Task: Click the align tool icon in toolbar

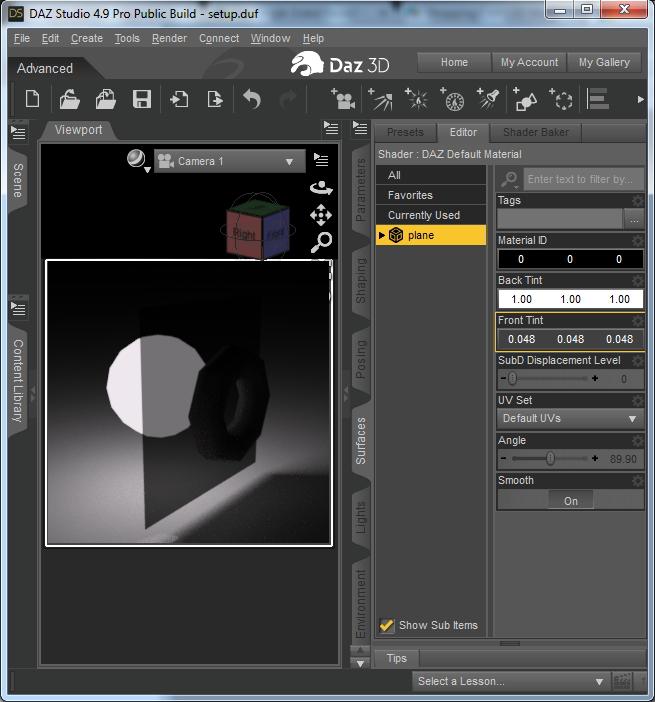Action: point(597,99)
